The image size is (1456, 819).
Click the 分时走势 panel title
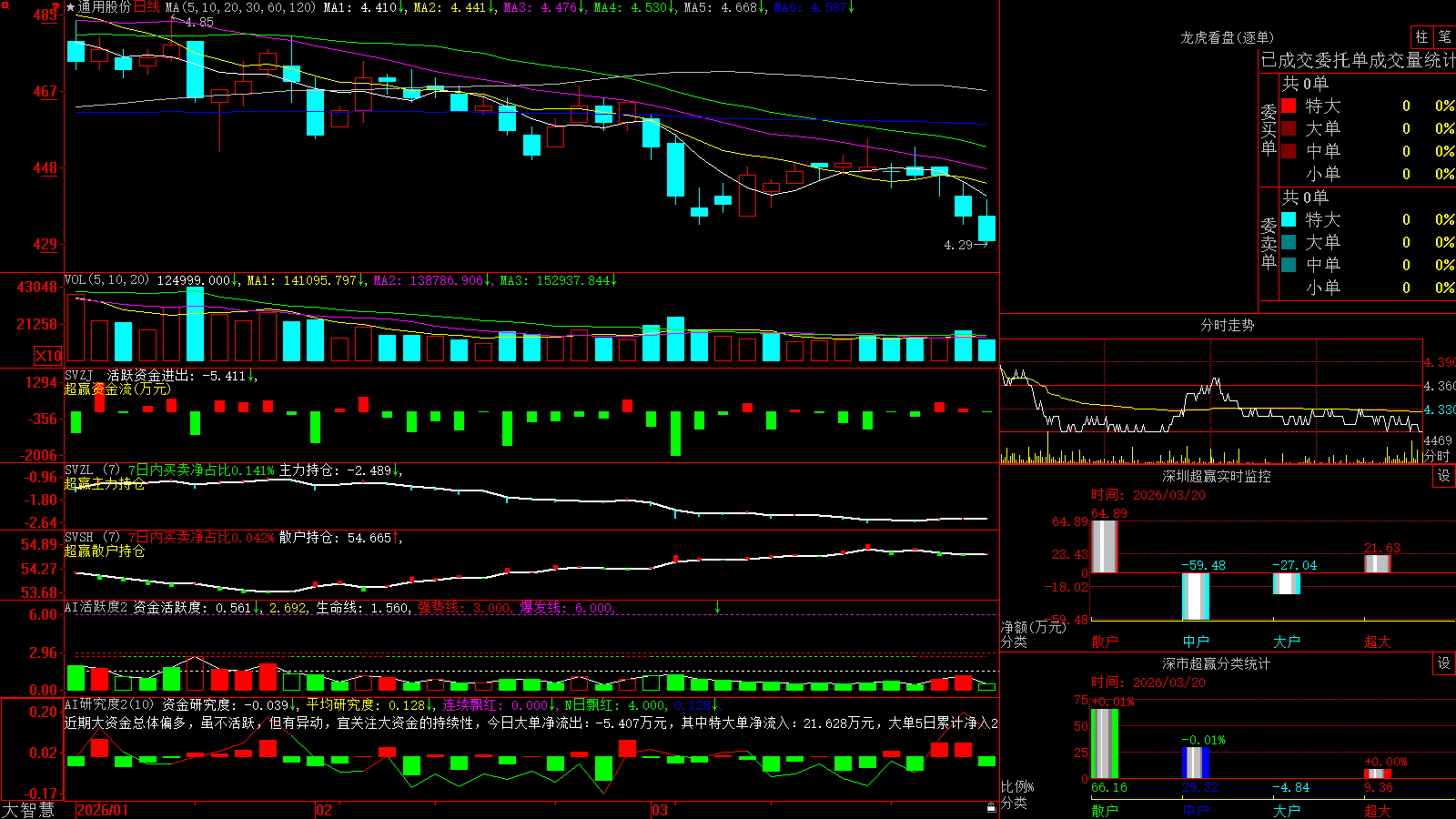coord(1227,325)
